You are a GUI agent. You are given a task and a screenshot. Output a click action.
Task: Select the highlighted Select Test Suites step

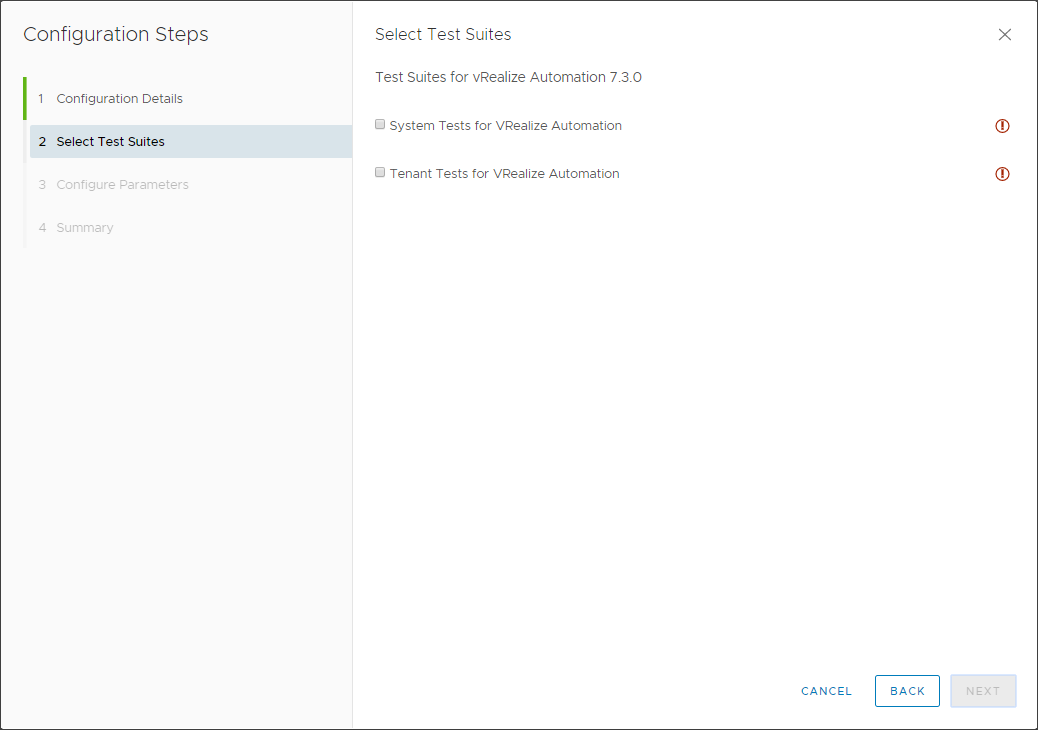click(x=110, y=142)
